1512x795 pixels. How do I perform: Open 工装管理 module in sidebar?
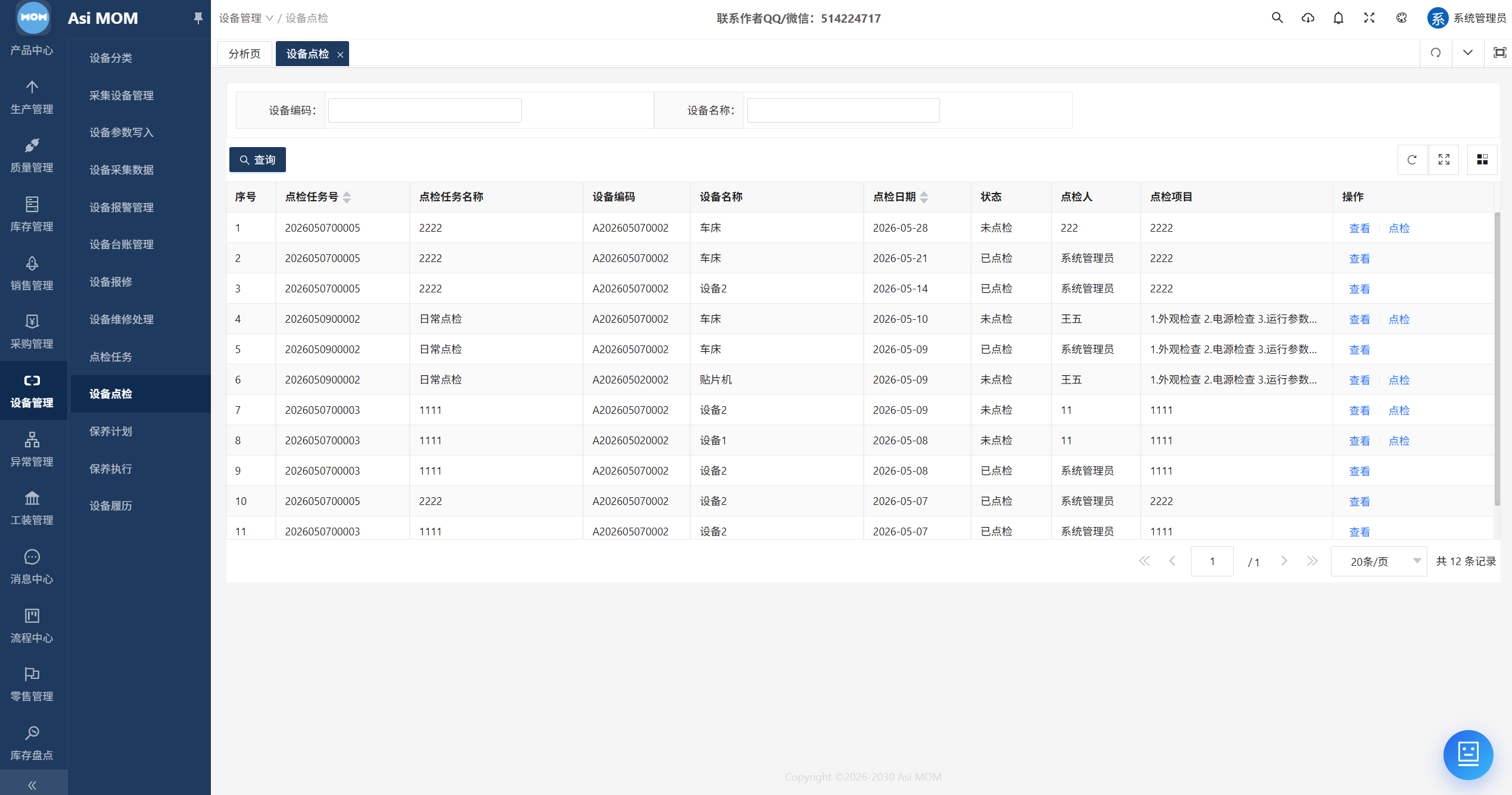coord(32,509)
